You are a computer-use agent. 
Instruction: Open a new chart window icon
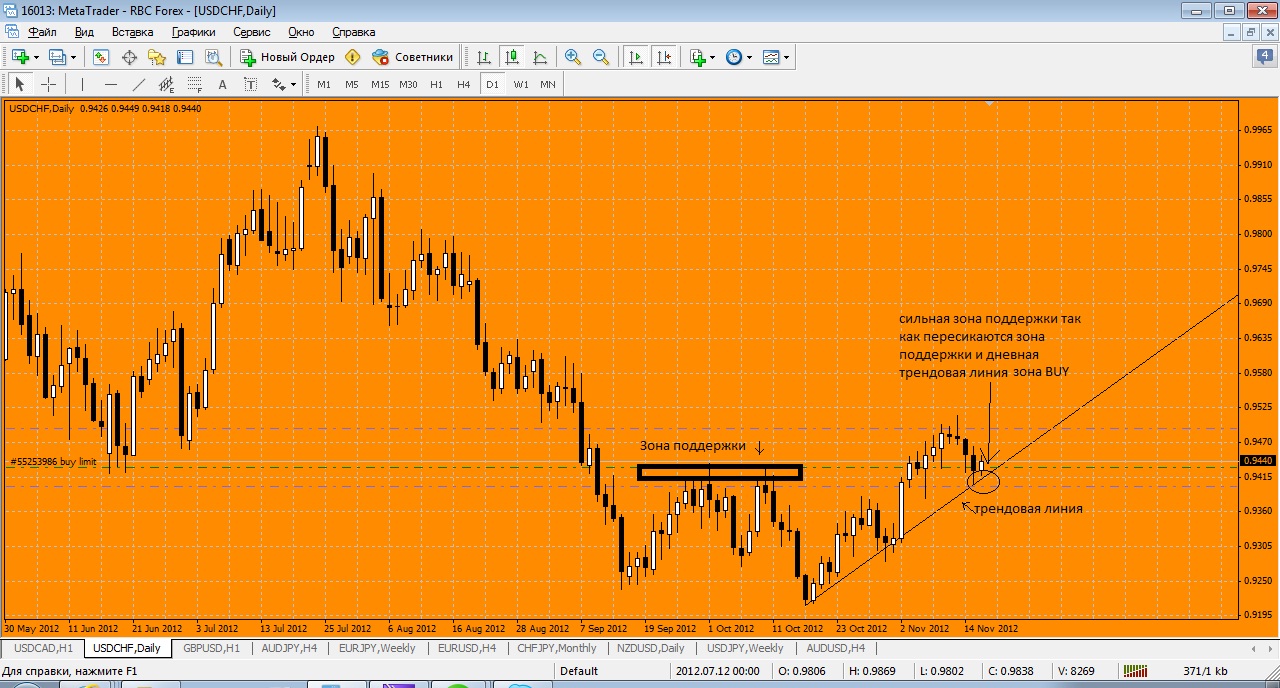point(19,57)
